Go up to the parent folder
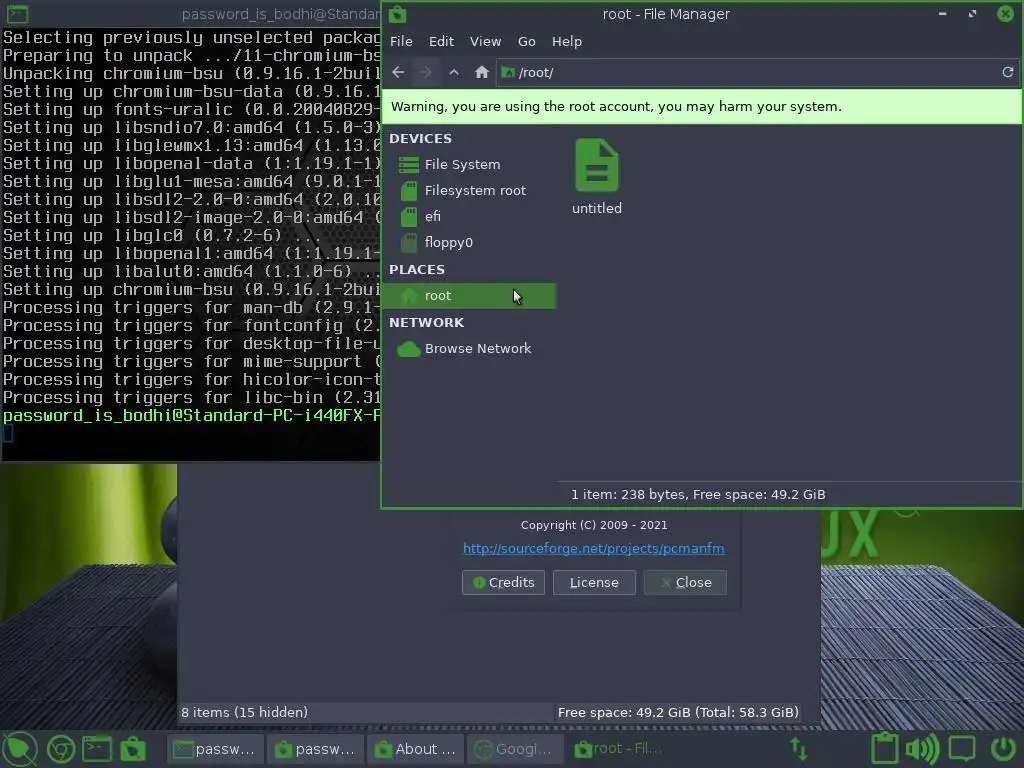This screenshot has width=1024, height=768. click(454, 72)
